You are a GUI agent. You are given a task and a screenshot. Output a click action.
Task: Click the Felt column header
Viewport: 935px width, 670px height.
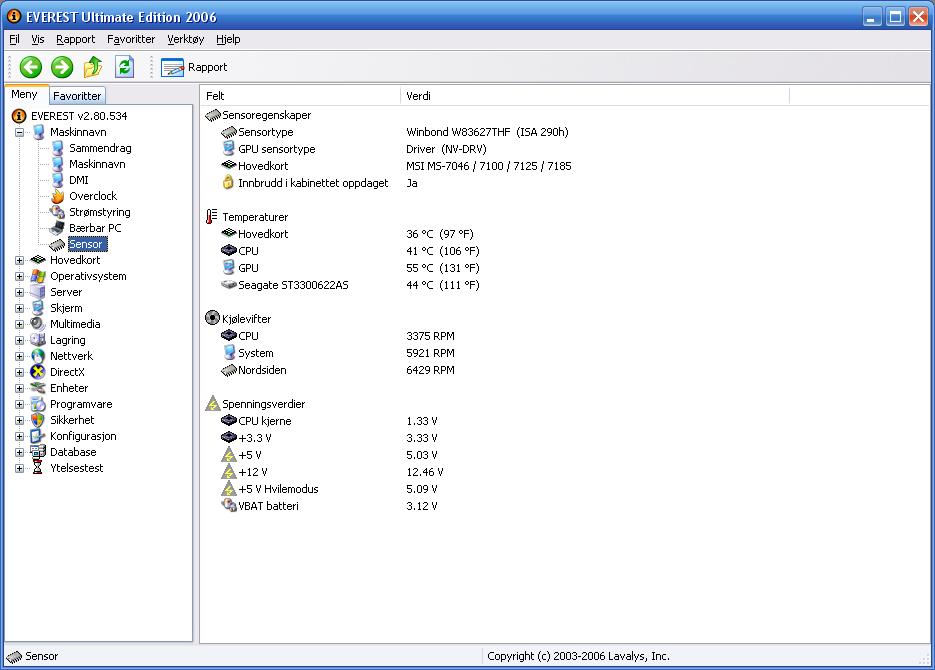tap(301, 96)
